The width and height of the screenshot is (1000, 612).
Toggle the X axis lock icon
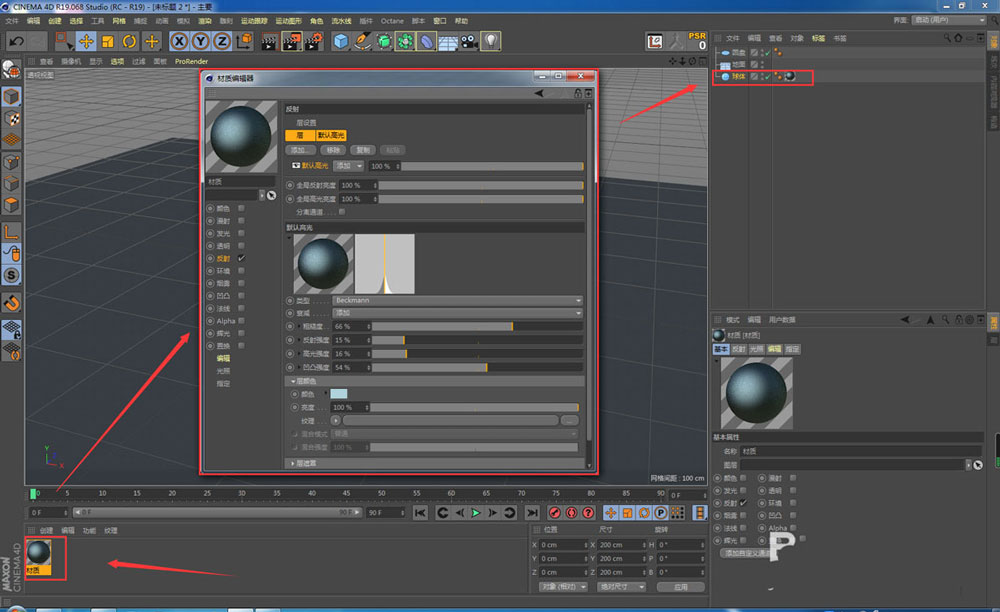point(178,41)
